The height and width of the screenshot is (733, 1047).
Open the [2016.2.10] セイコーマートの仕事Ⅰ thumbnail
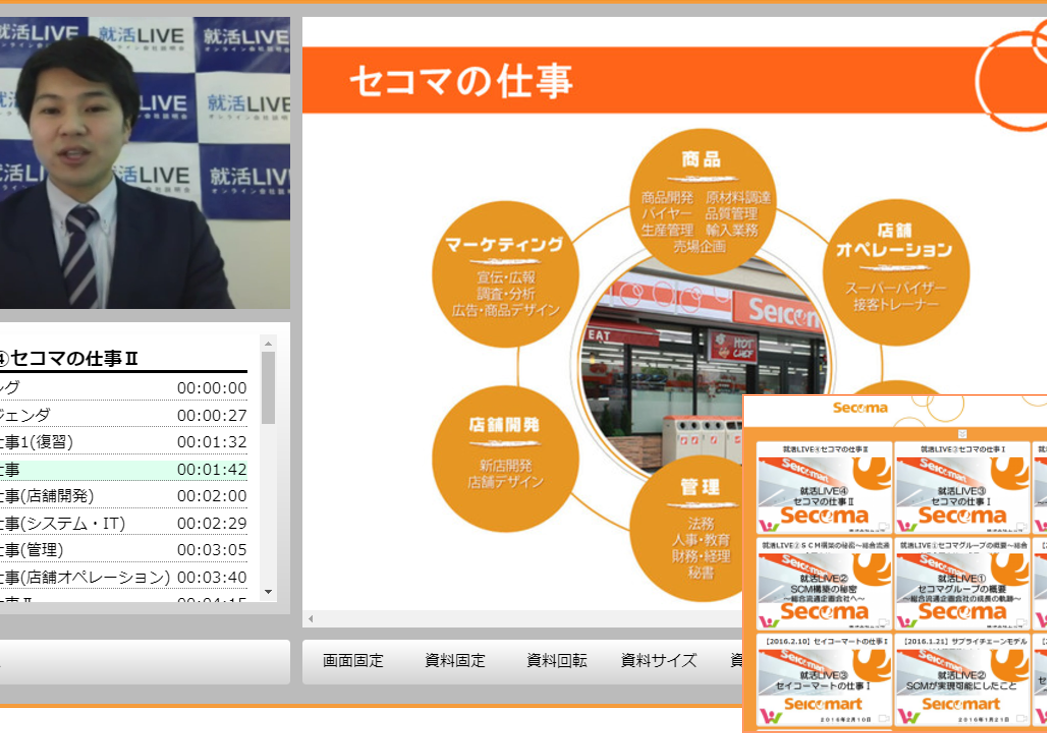point(825,680)
